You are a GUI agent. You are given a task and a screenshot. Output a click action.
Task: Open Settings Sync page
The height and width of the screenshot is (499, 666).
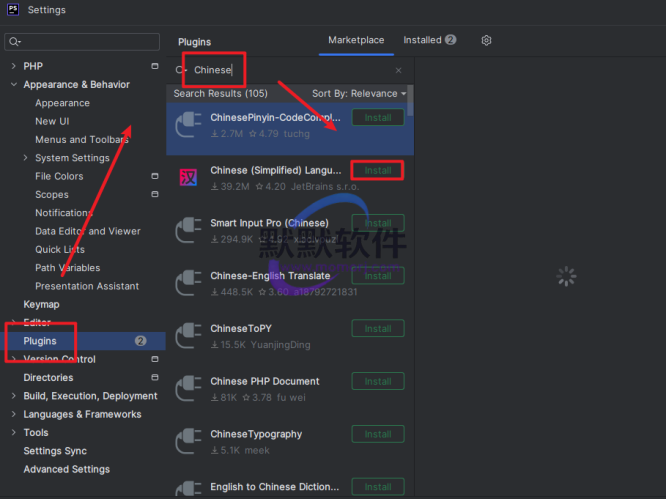[x=55, y=451]
